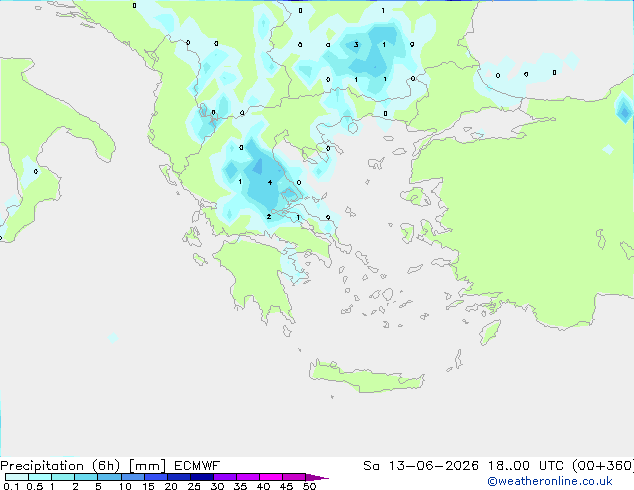
Task: Pick the 10–15 mm legend color swatch
Action: [132, 477]
